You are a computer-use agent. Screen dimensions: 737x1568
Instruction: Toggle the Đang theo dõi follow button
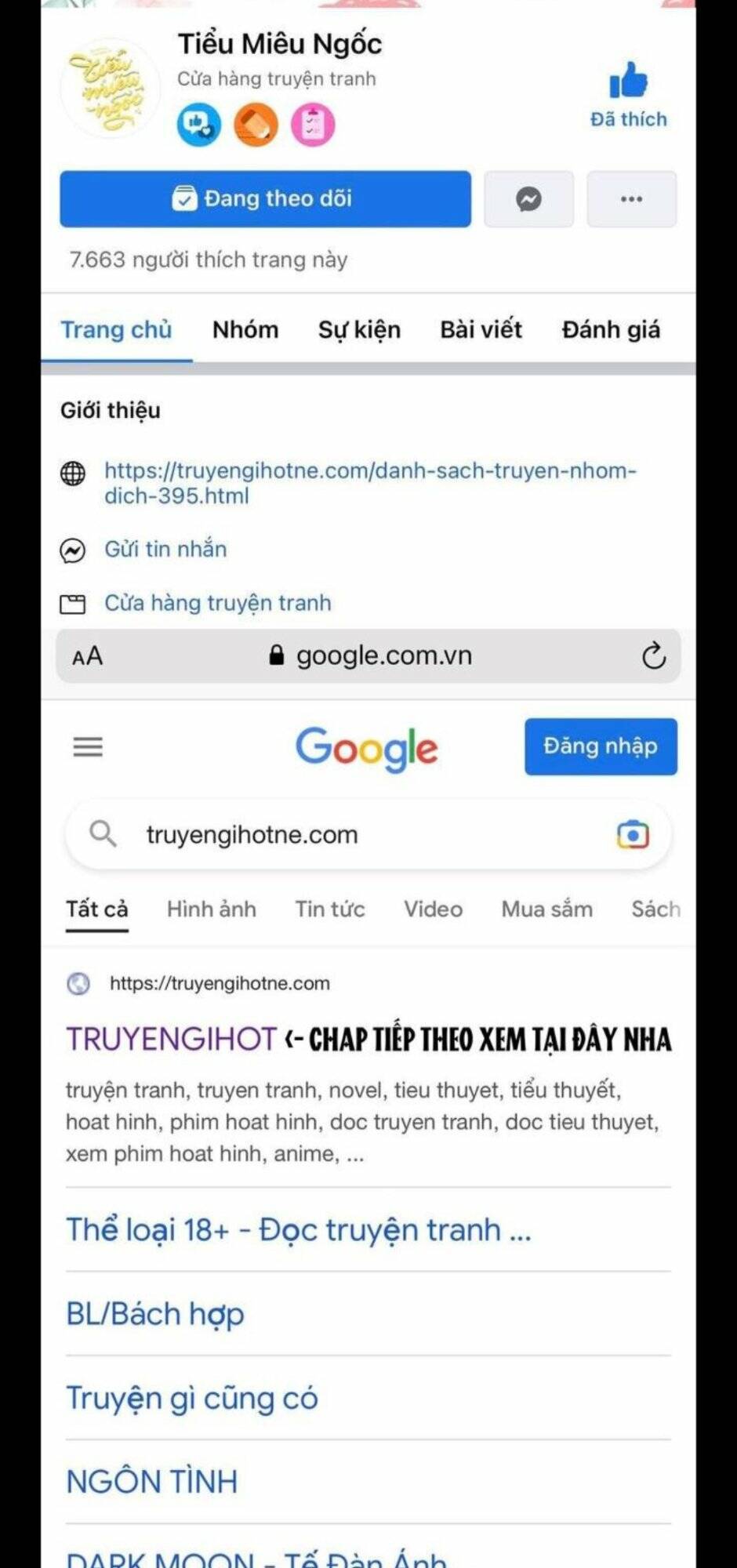266,199
